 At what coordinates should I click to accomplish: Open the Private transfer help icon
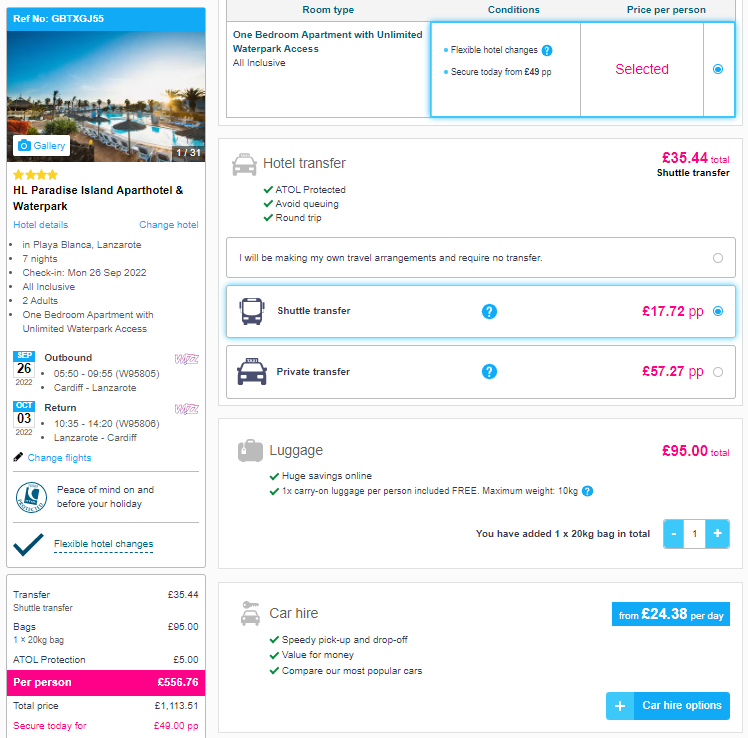point(489,371)
